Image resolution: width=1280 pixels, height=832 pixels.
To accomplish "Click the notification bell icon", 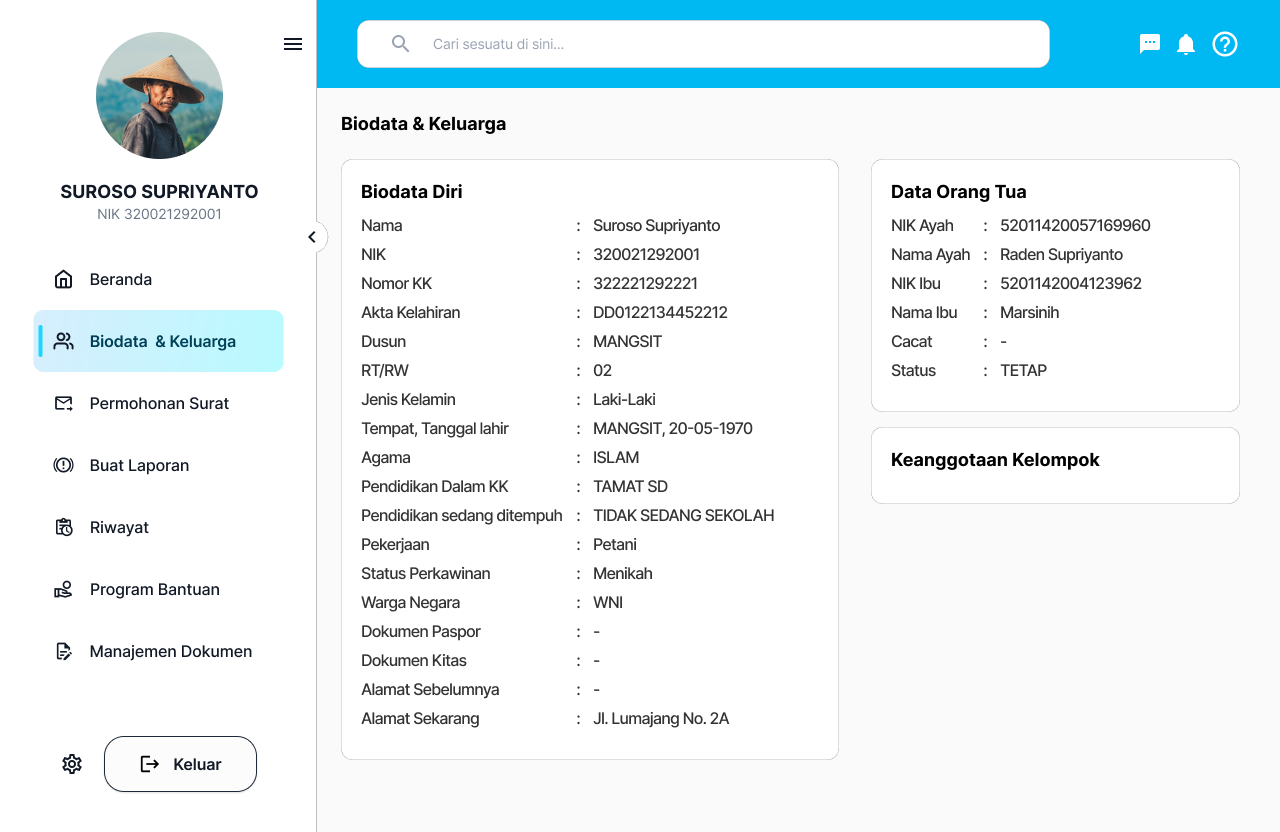I will tap(1186, 44).
